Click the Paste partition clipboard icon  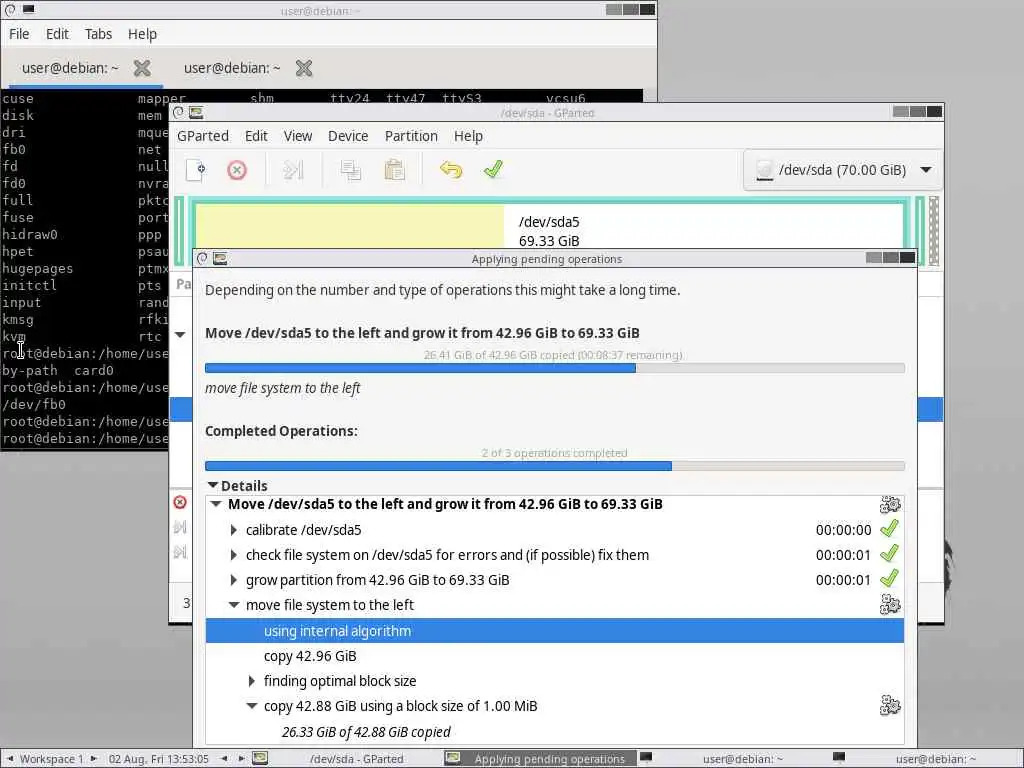pyautogui.click(x=394, y=170)
